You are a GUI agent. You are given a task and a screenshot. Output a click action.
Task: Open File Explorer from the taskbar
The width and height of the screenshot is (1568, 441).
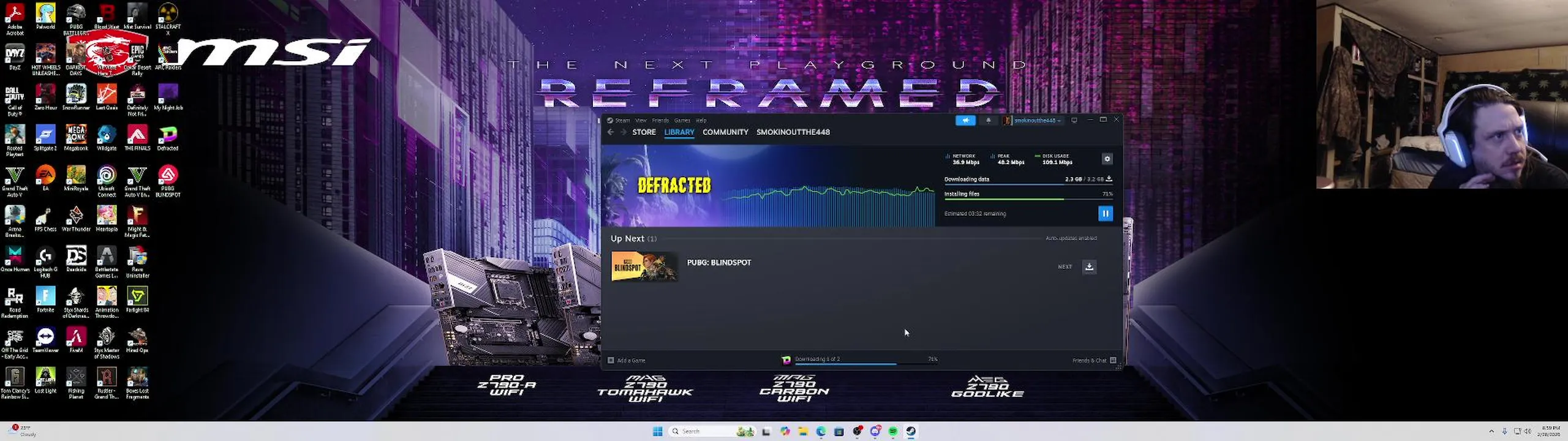(x=802, y=431)
